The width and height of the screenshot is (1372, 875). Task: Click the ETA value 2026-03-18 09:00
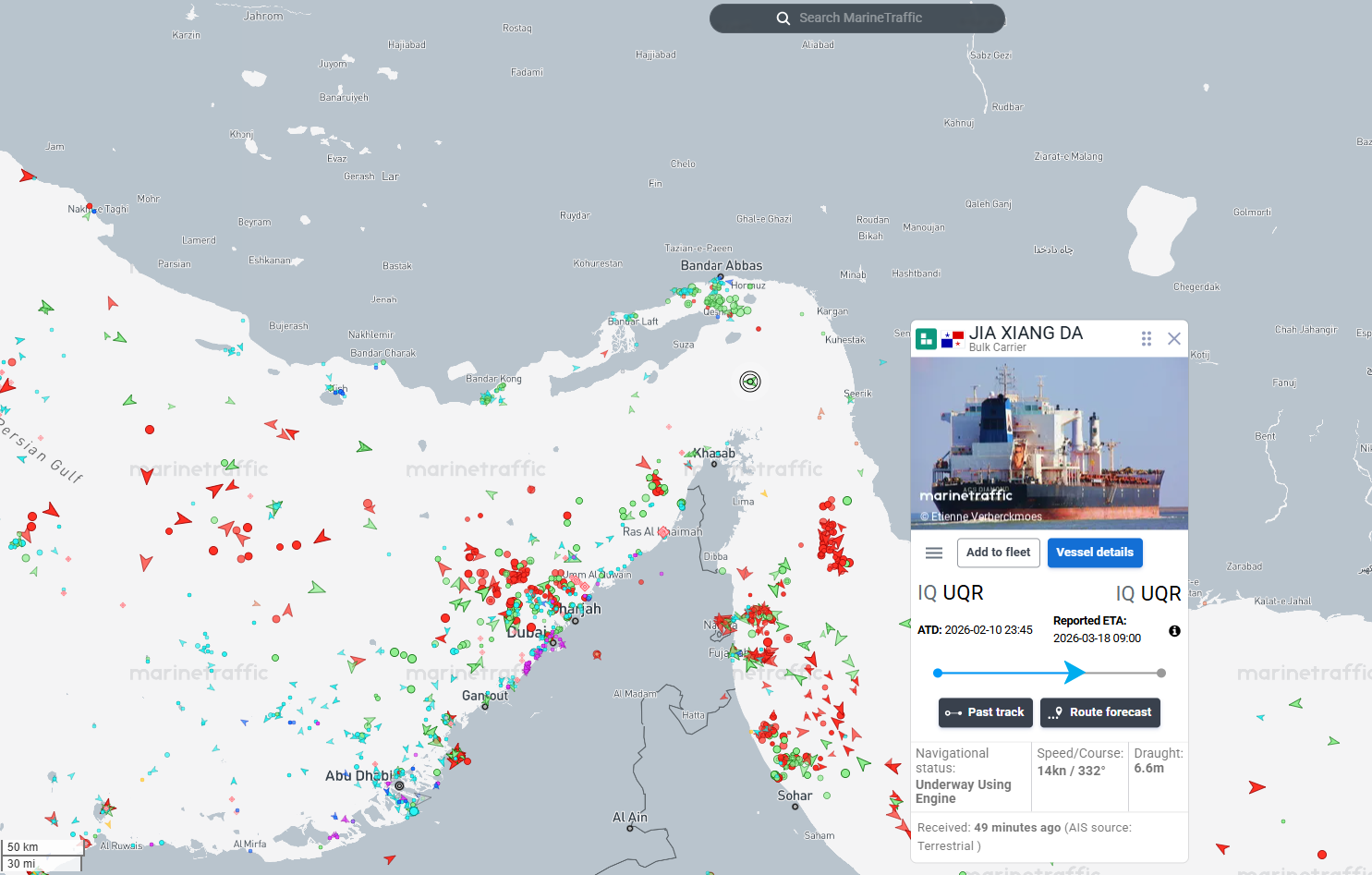coord(1097,638)
